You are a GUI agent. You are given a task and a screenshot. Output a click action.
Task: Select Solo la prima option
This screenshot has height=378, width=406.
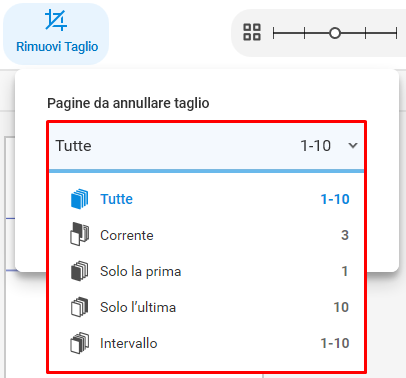(207, 271)
